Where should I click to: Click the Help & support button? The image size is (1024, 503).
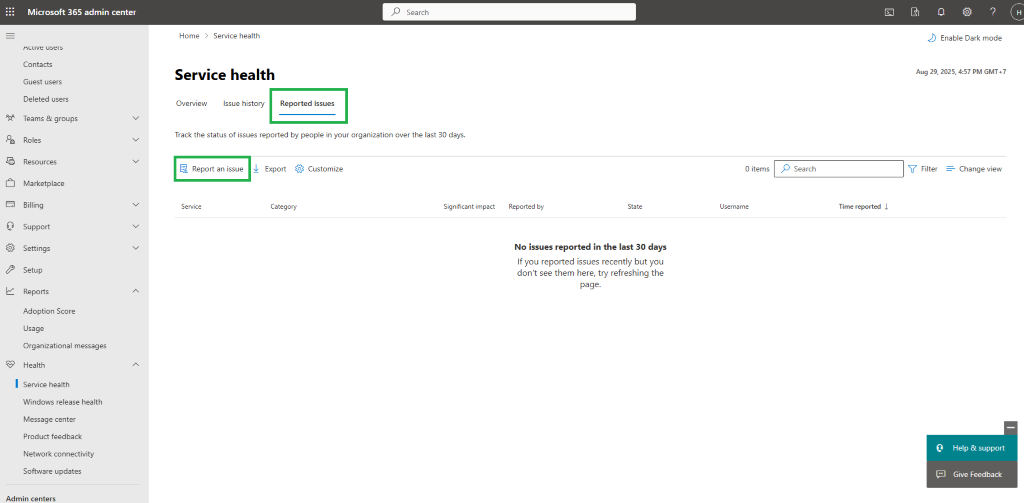click(x=972, y=448)
